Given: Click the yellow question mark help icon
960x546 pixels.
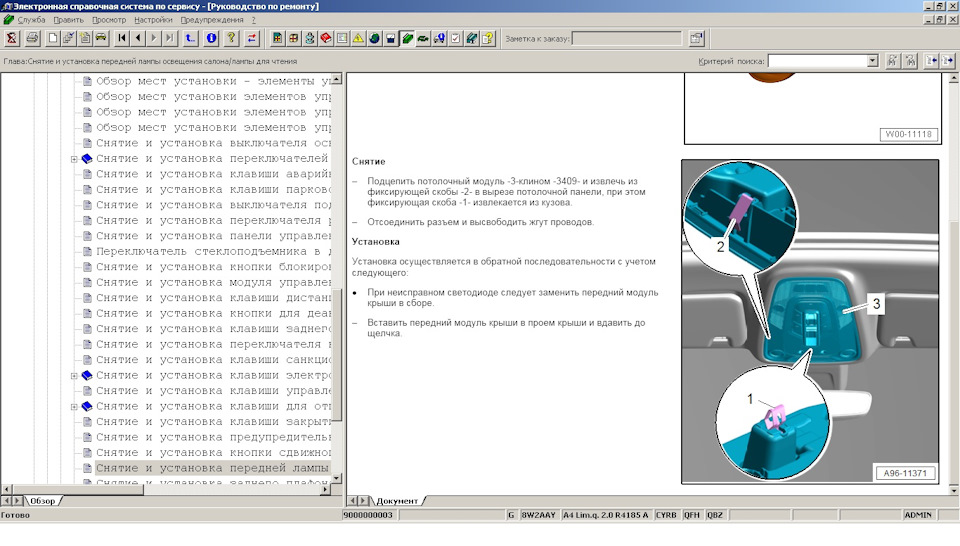Looking at the screenshot, I should (x=231, y=39).
